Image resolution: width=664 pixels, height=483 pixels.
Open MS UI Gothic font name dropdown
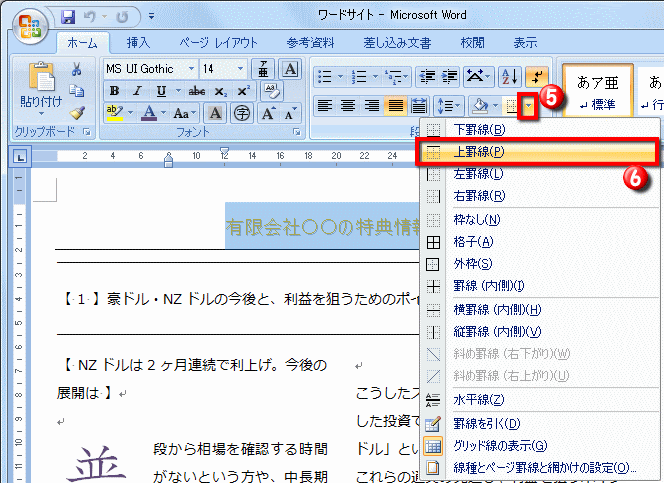coord(191,69)
